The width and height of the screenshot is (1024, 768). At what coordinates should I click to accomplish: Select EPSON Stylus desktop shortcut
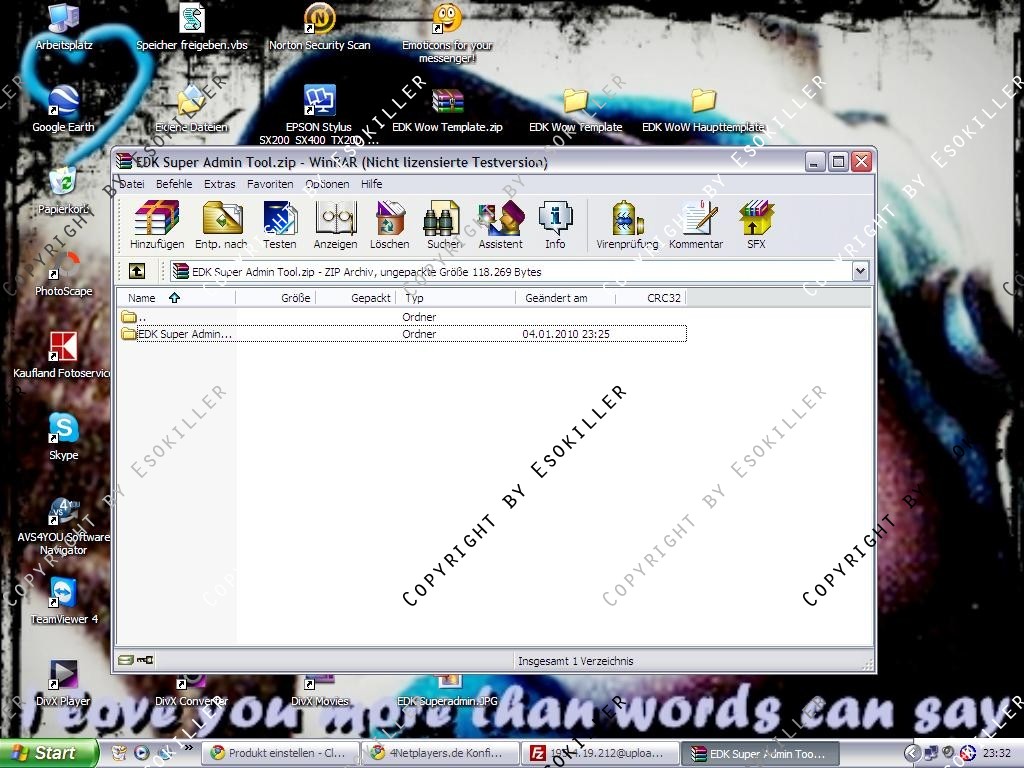[319, 115]
